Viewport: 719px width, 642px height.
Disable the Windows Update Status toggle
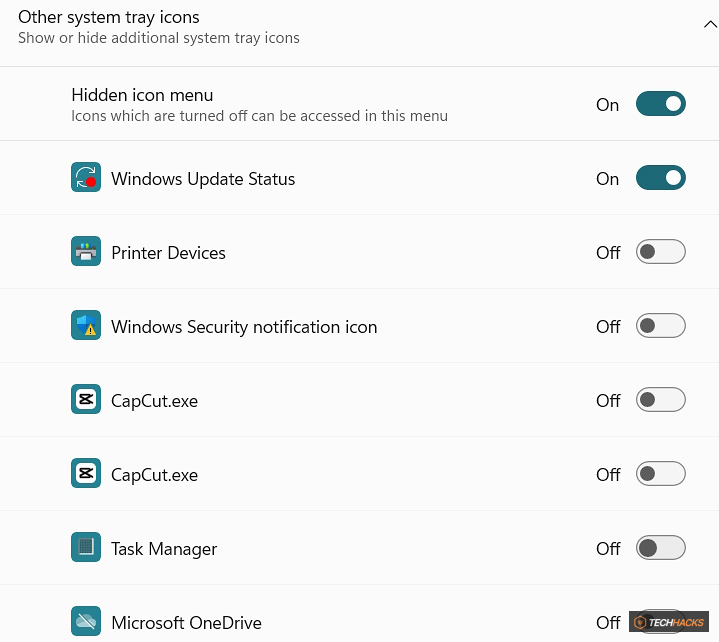pos(660,177)
